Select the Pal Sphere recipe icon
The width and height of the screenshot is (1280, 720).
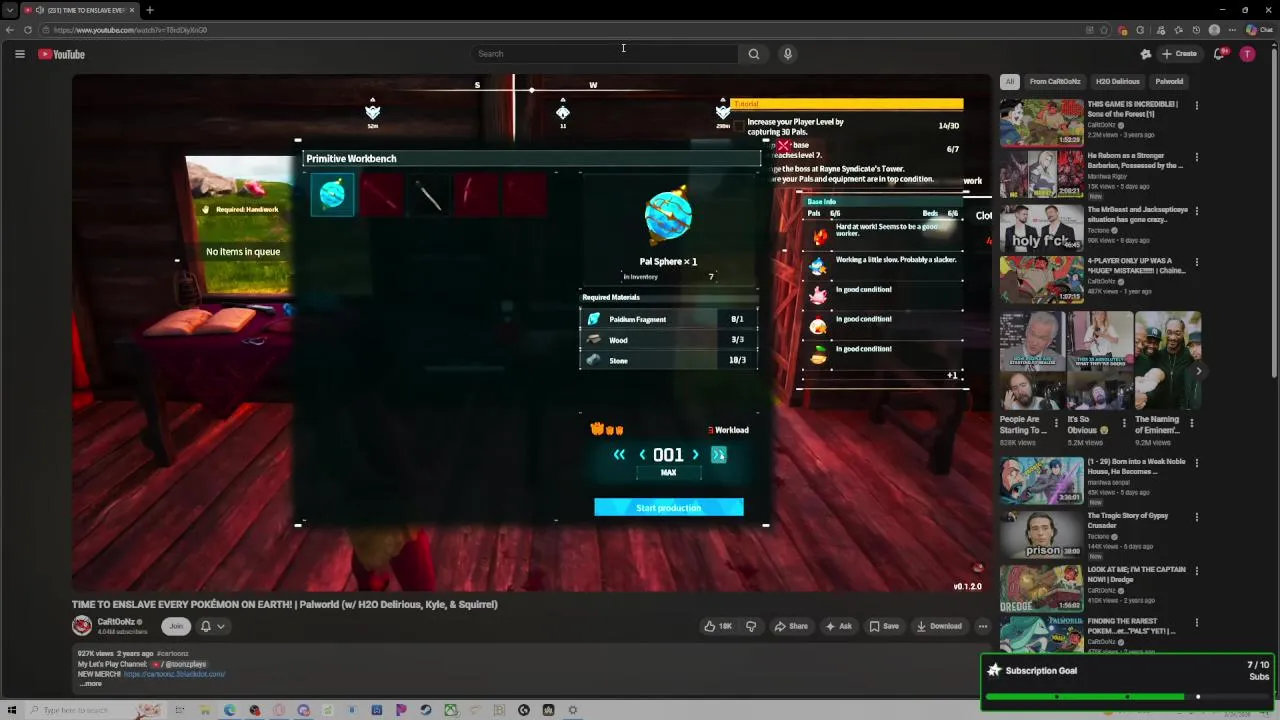[x=332, y=195]
